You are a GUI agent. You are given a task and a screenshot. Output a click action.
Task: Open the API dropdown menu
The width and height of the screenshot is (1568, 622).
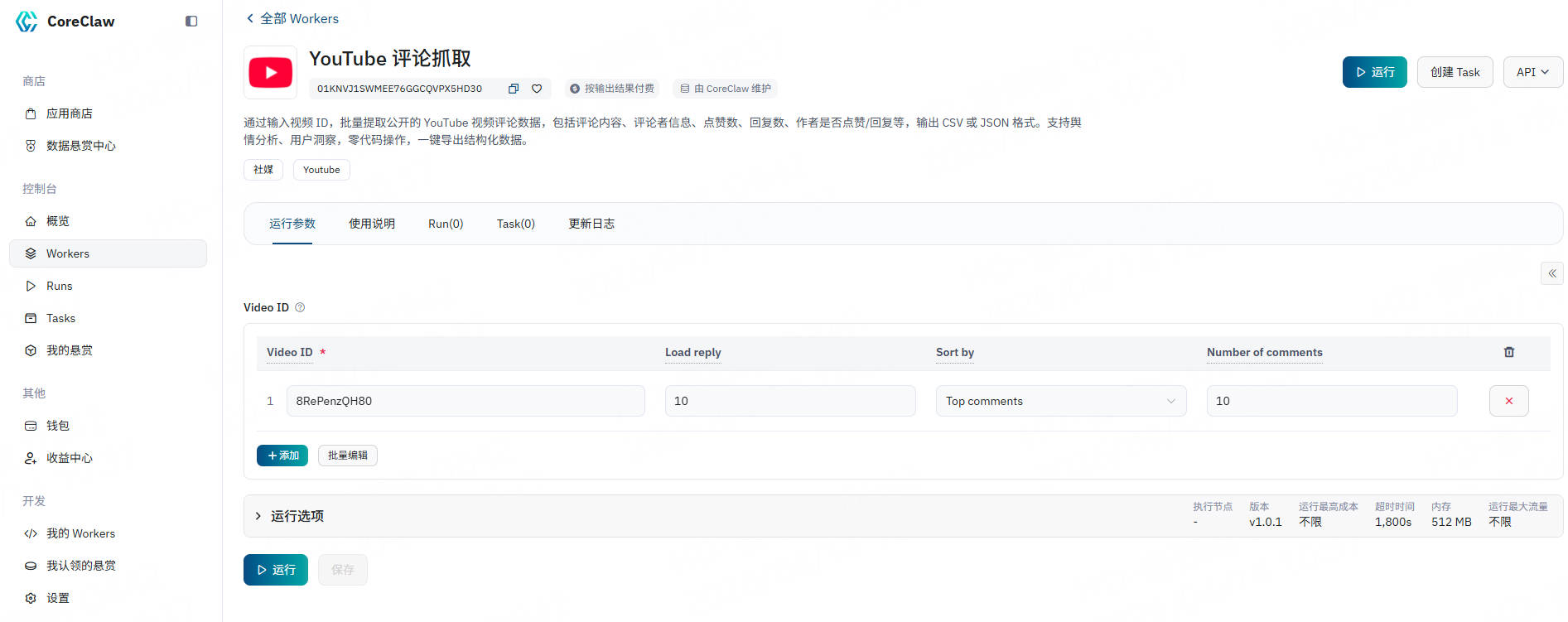(1532, 72)
